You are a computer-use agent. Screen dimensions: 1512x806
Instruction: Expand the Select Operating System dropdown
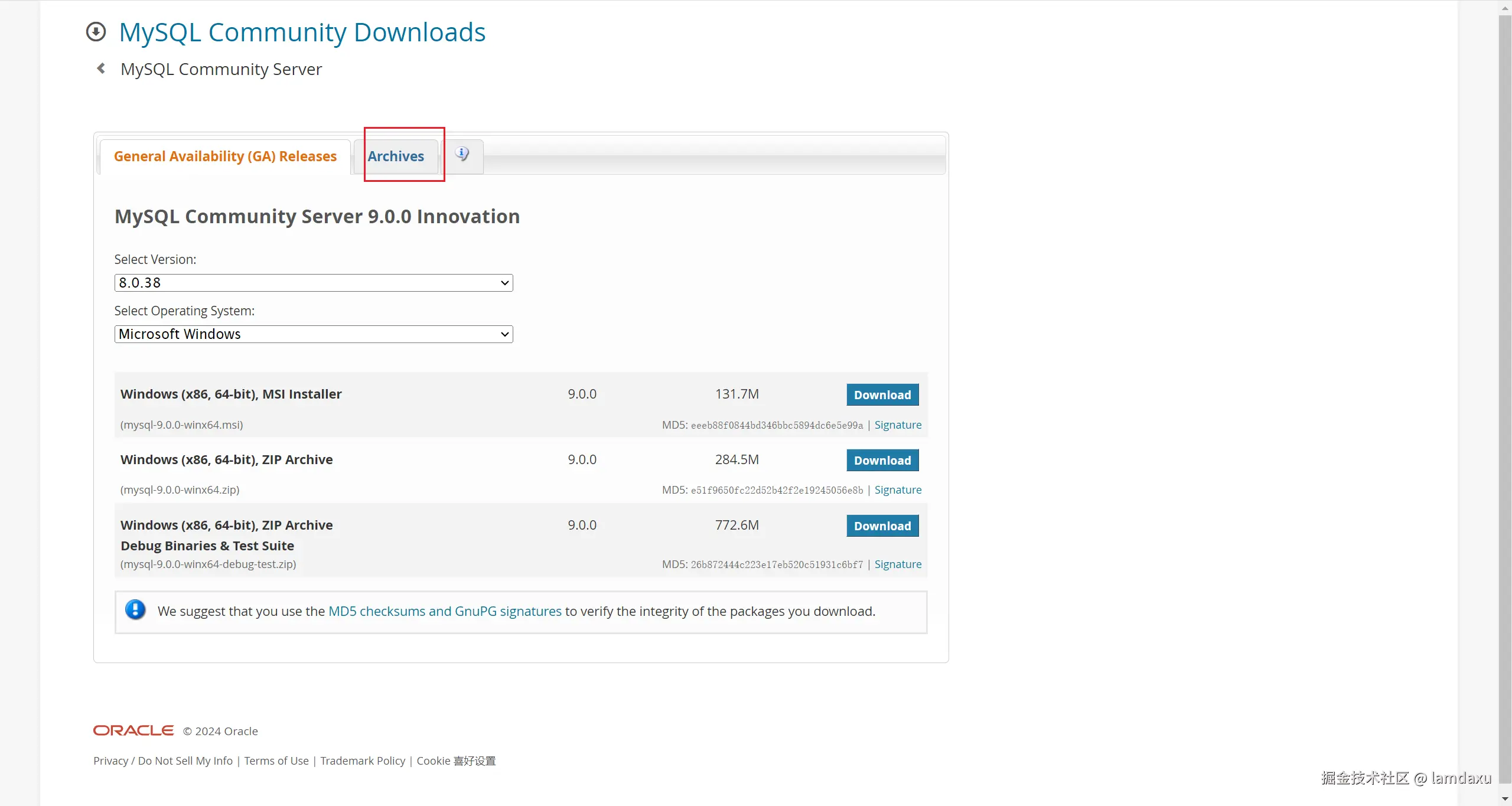(313, 334)
